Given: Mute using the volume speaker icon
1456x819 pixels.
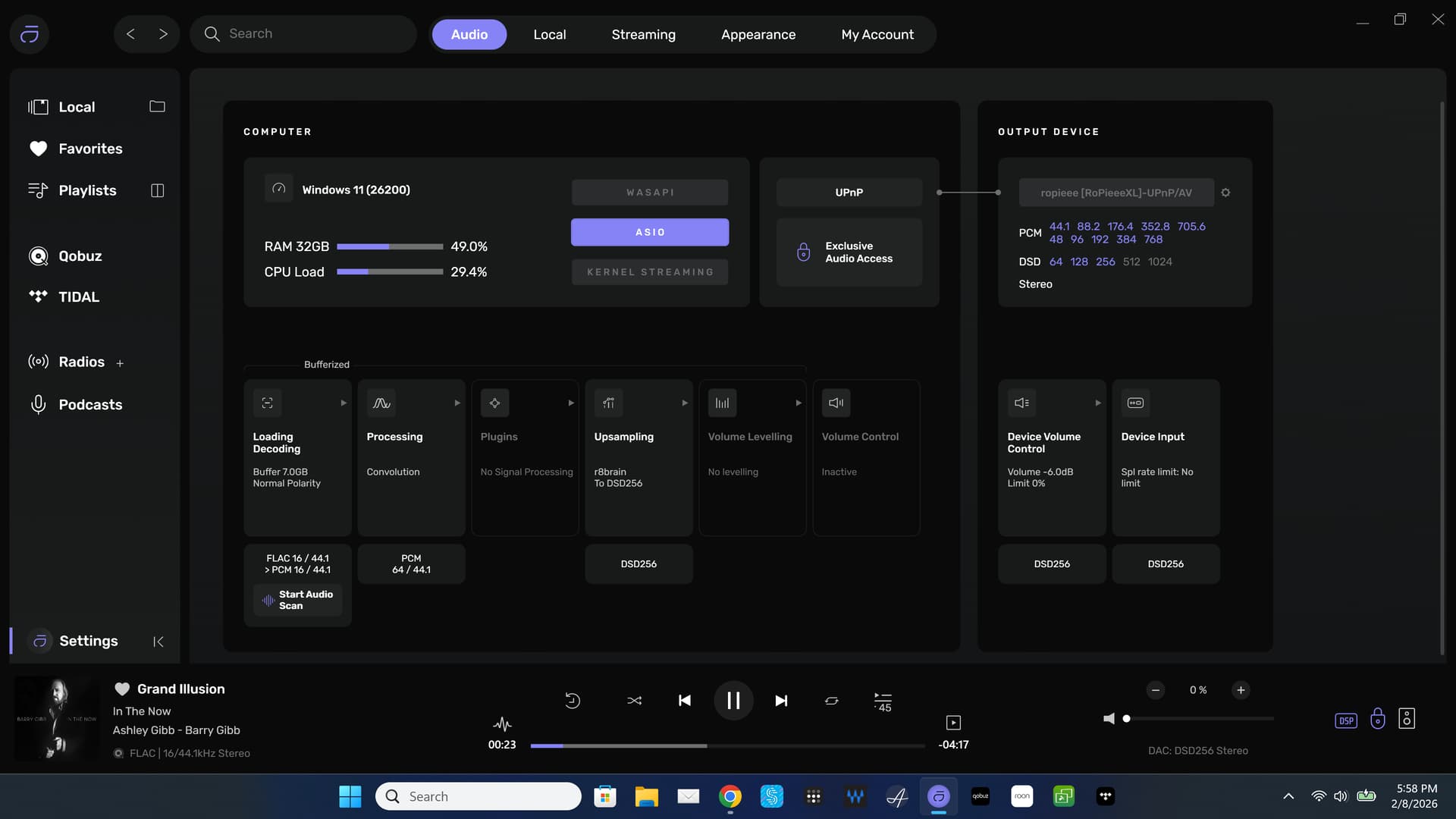Looking at the screenshot, I should pos(1109,719).
